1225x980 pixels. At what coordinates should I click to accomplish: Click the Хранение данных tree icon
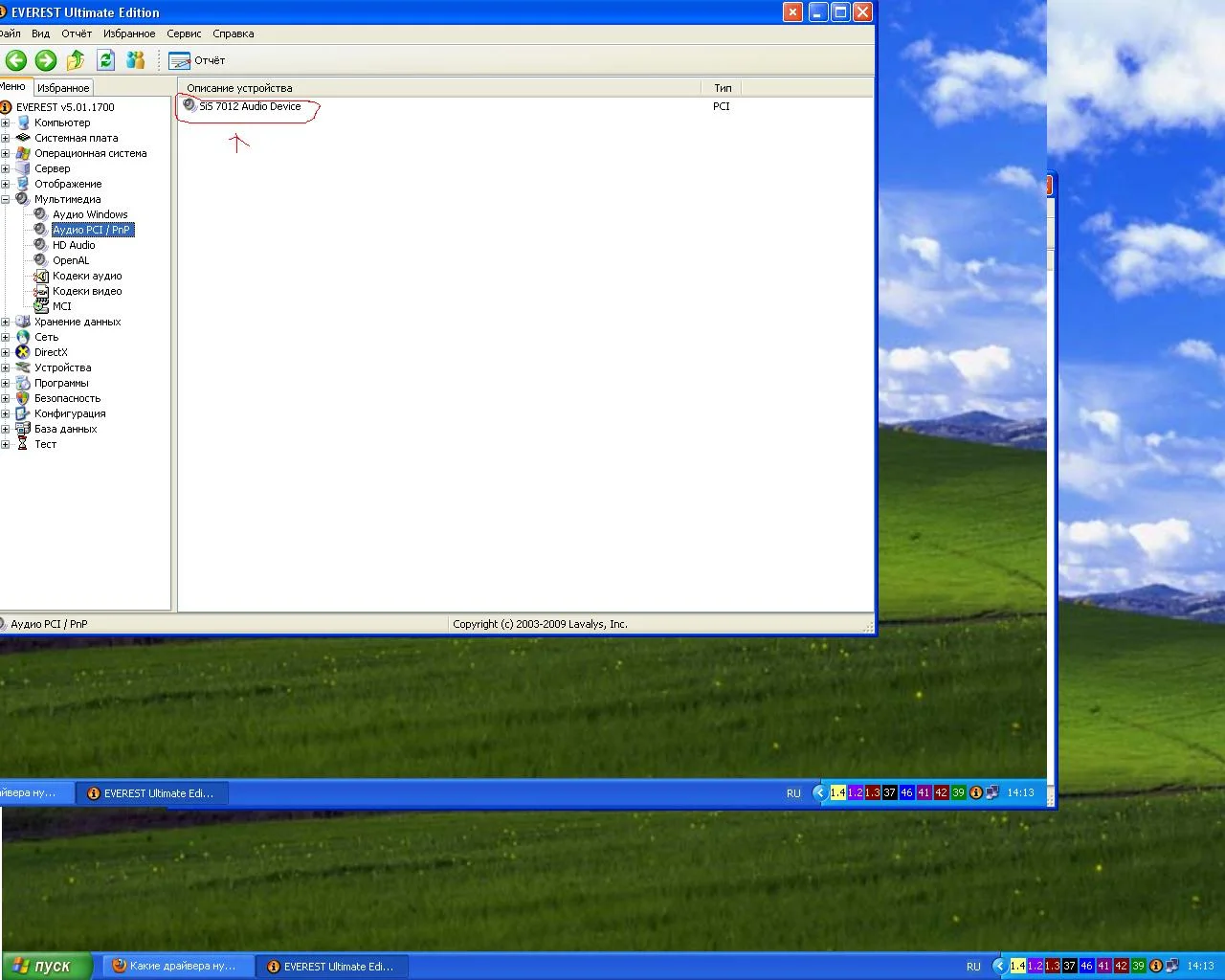coord(23,322)
